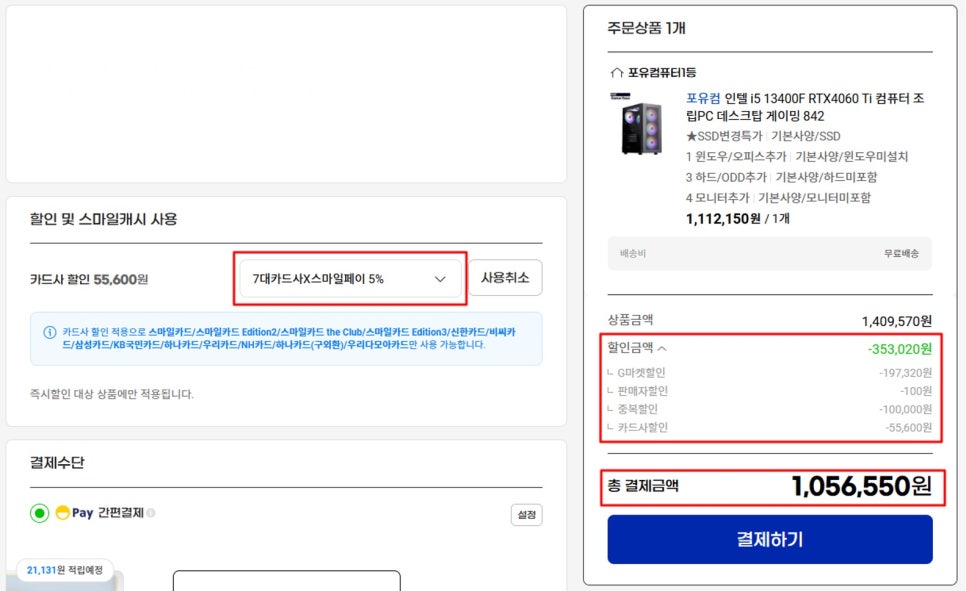Click the G마켓할인 -197,320원 row
The image size is (966, 591).
click(x=769, y=373)
